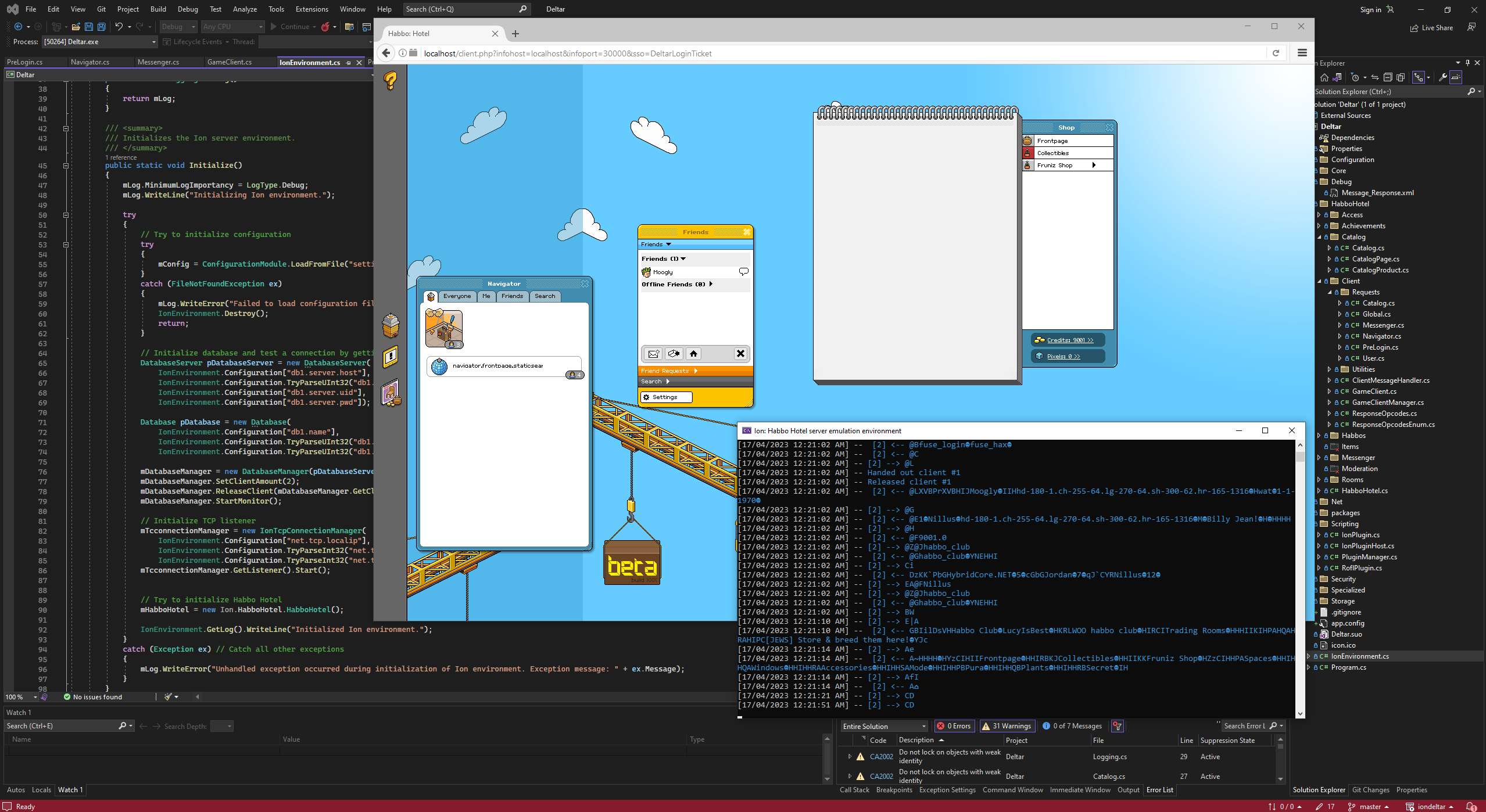This screenshot has width=1486, height=812.
Task: Click the Find in Files folder icon
Action: point(349,27)
